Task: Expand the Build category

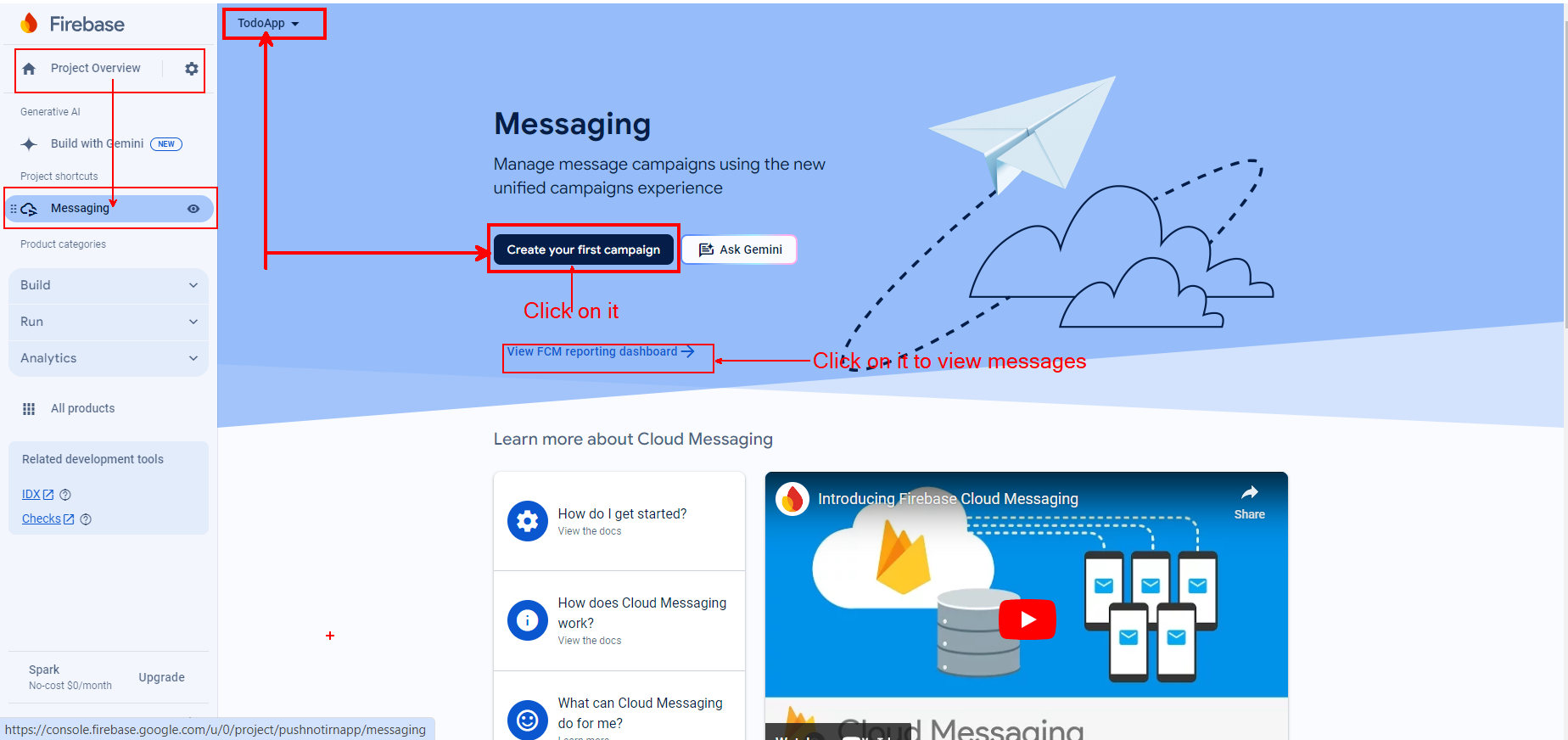Action: coord(109,285)
